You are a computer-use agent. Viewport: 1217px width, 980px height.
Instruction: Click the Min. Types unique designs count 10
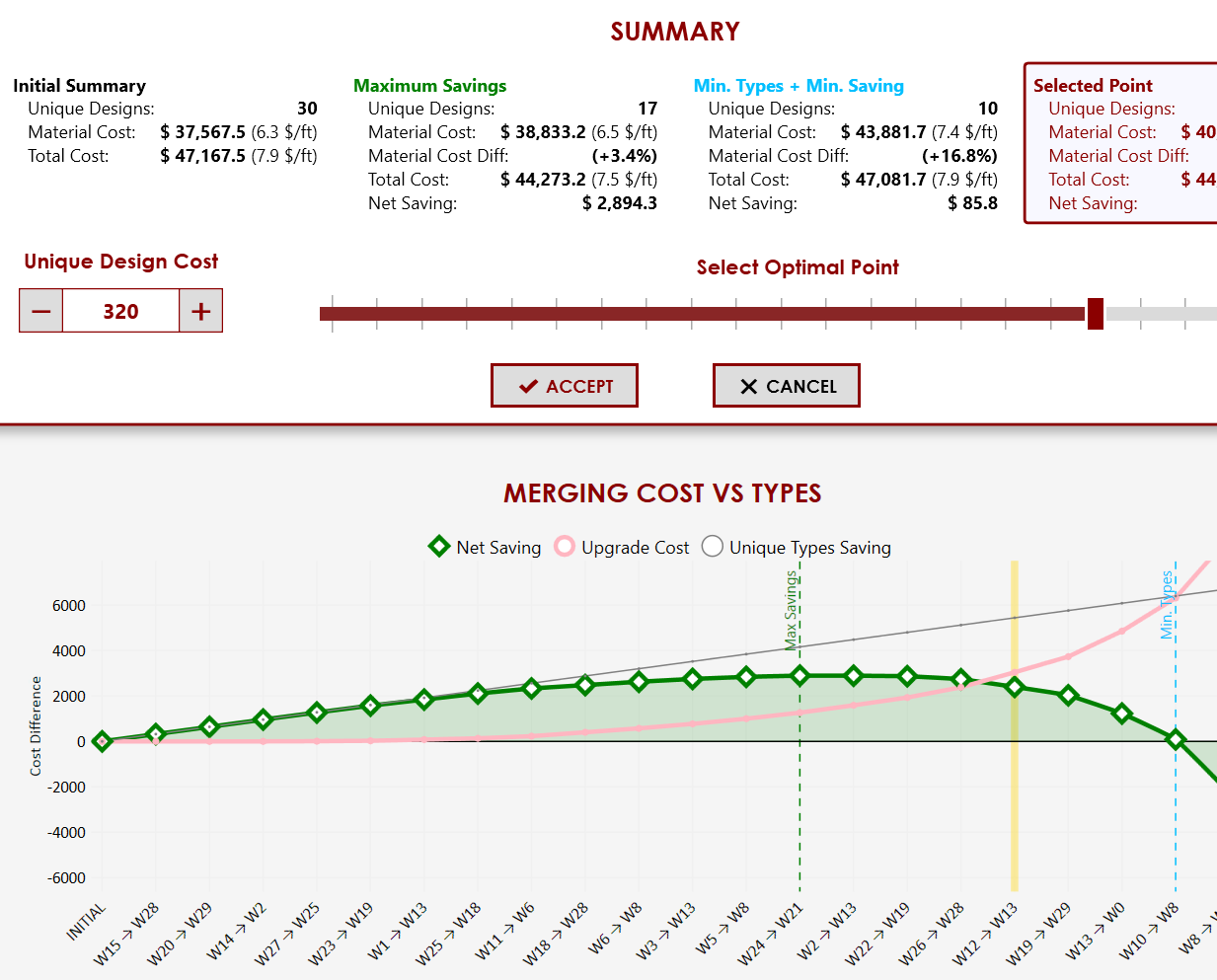(988, 109)
